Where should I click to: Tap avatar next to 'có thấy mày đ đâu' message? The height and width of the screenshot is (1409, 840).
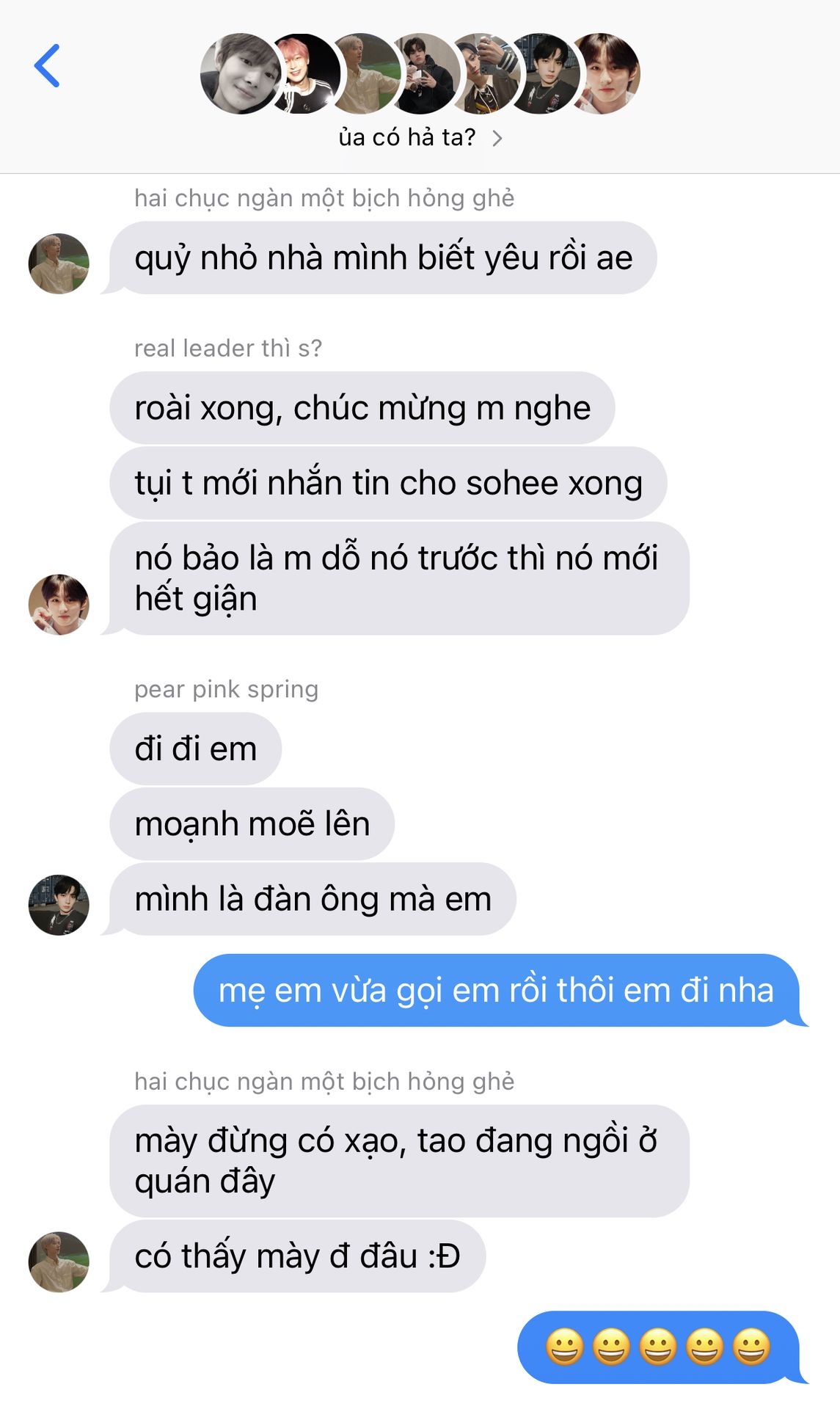pos(59,1261)
